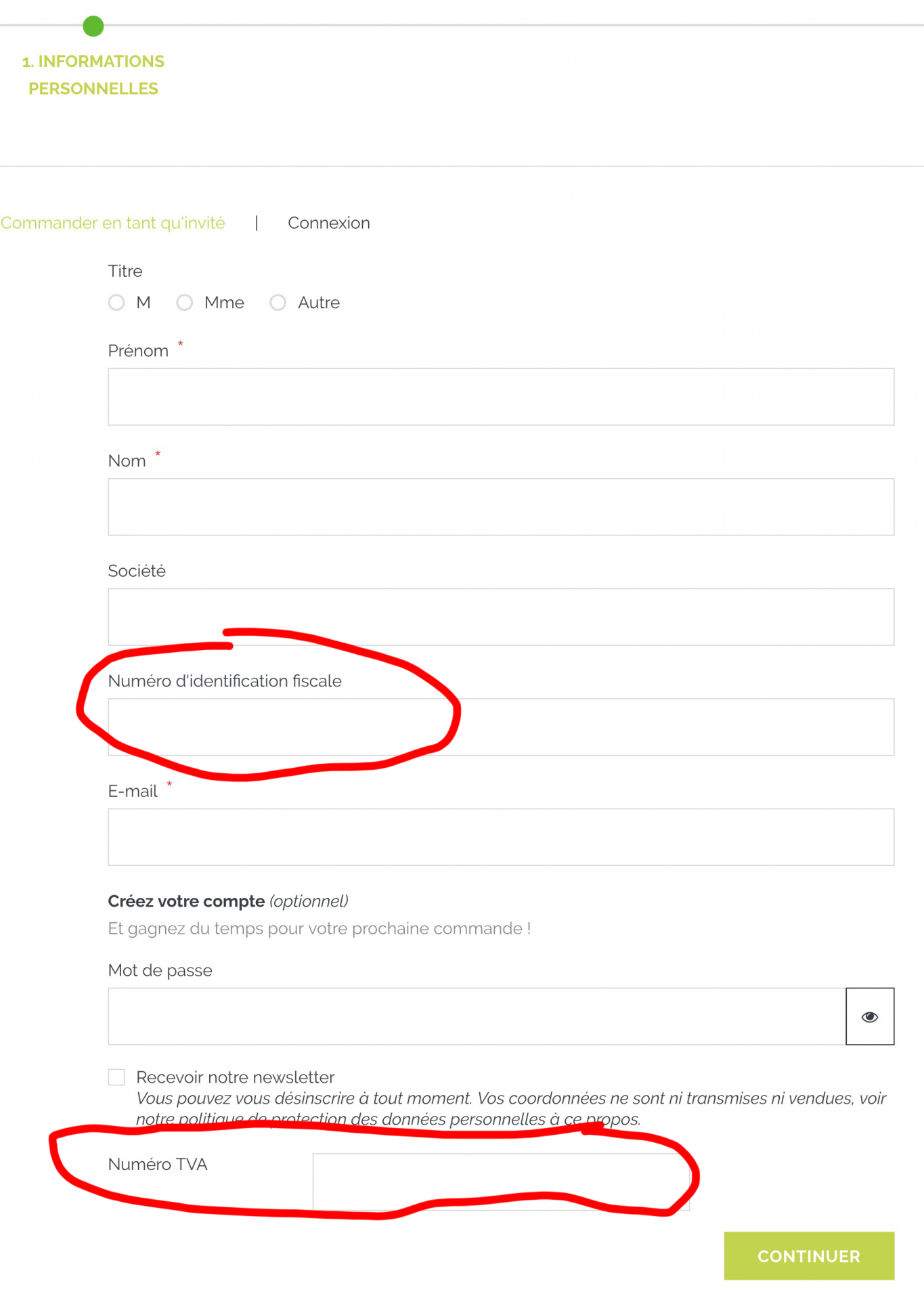Focus the Nom input field
This screenshot has width=924, height=1300.
(501, 507)
